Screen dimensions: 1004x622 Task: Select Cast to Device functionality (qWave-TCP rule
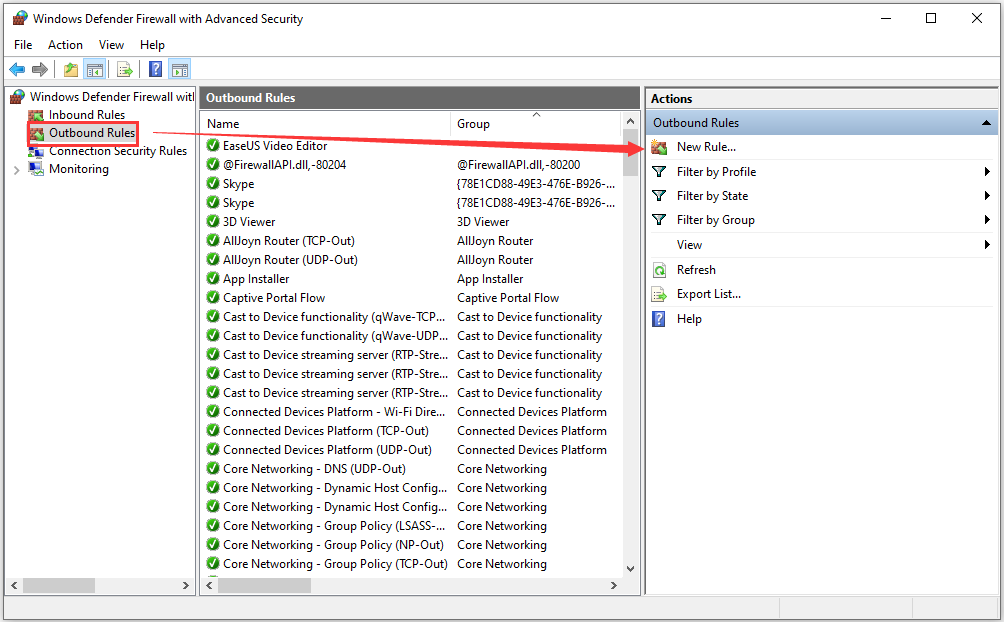(x=334, y=317)
